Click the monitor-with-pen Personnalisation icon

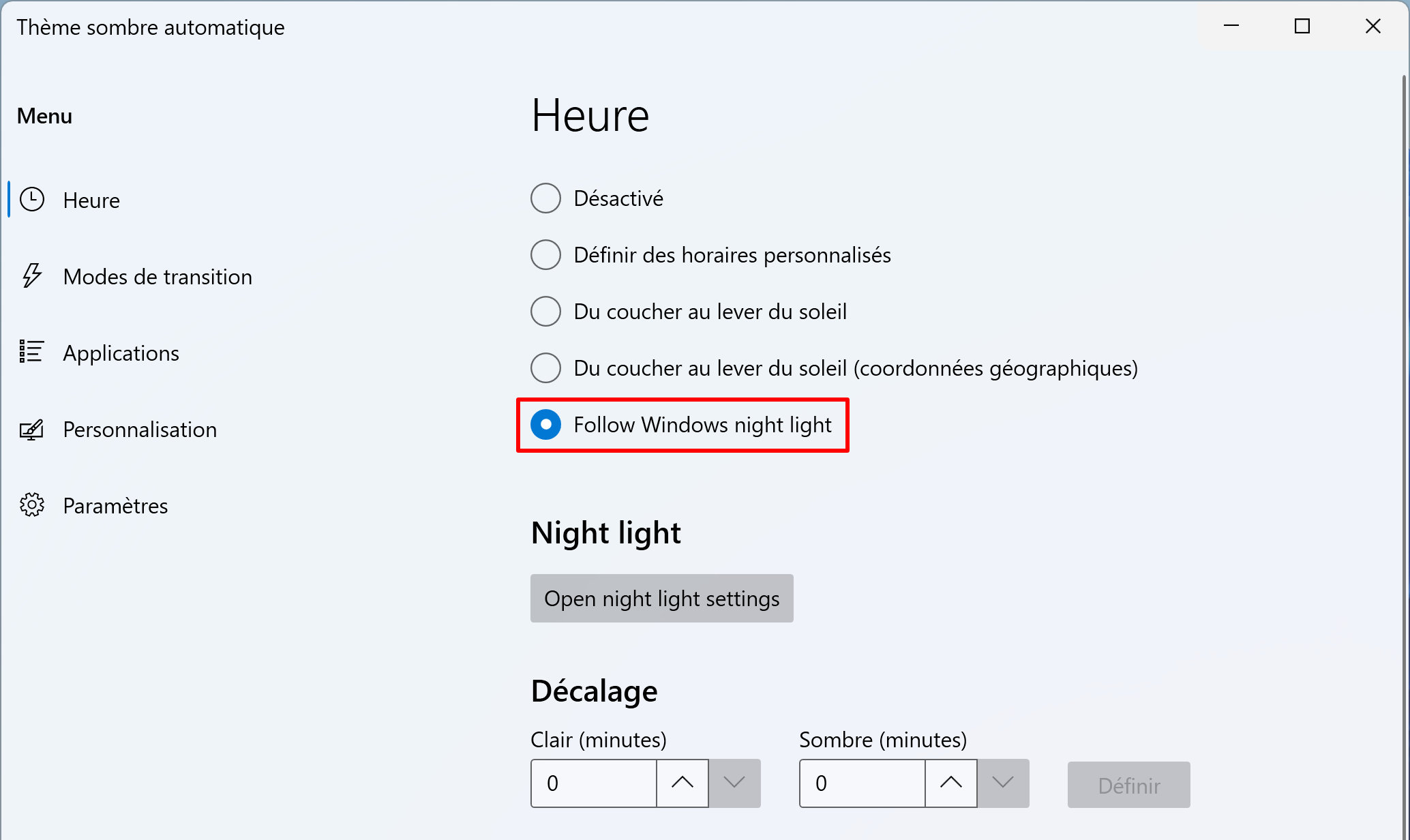click(x=31, y=430)
